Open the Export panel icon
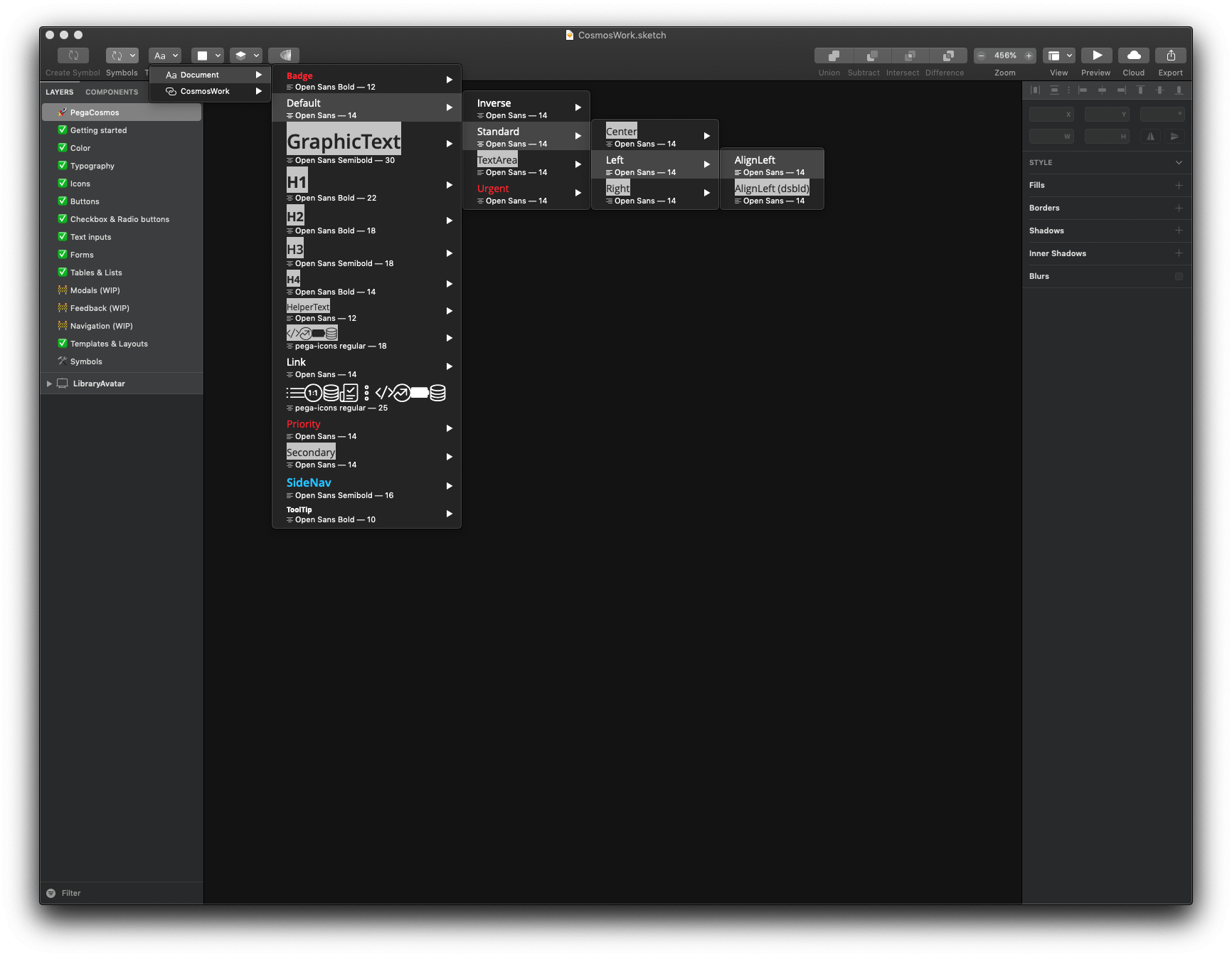1232x957 pixels. [1170, 55]
